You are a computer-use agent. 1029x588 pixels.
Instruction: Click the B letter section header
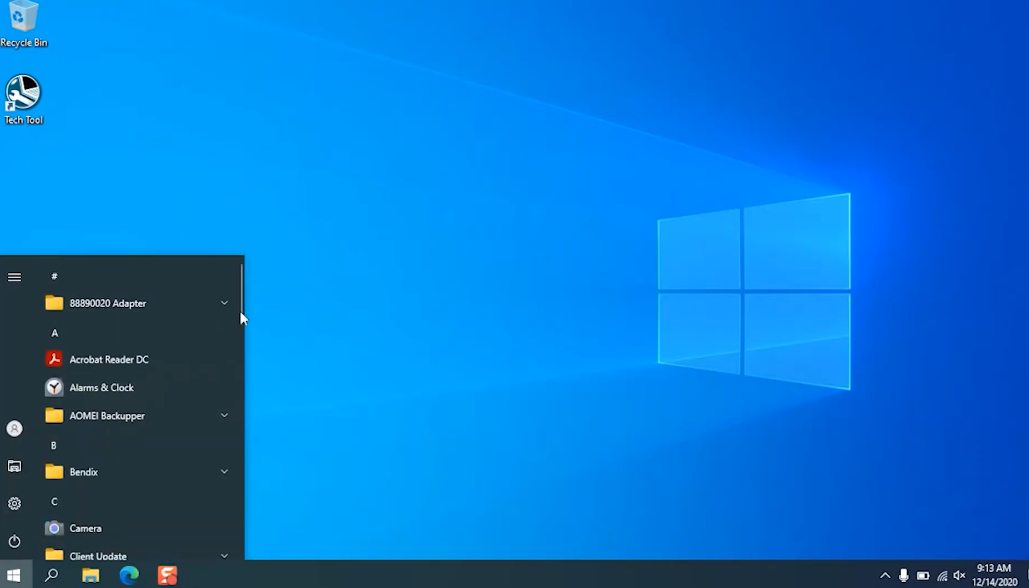pos(54,446)
